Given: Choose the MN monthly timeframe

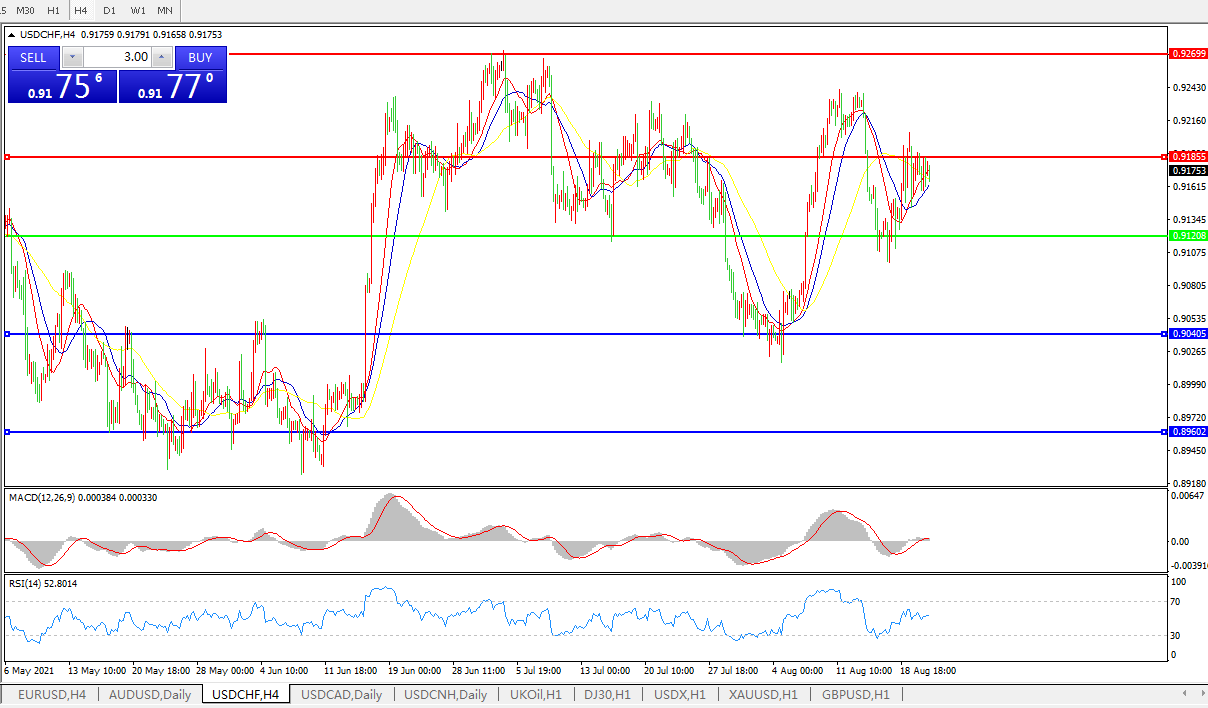Looking at the screenshot, I should tap(165, 10).
